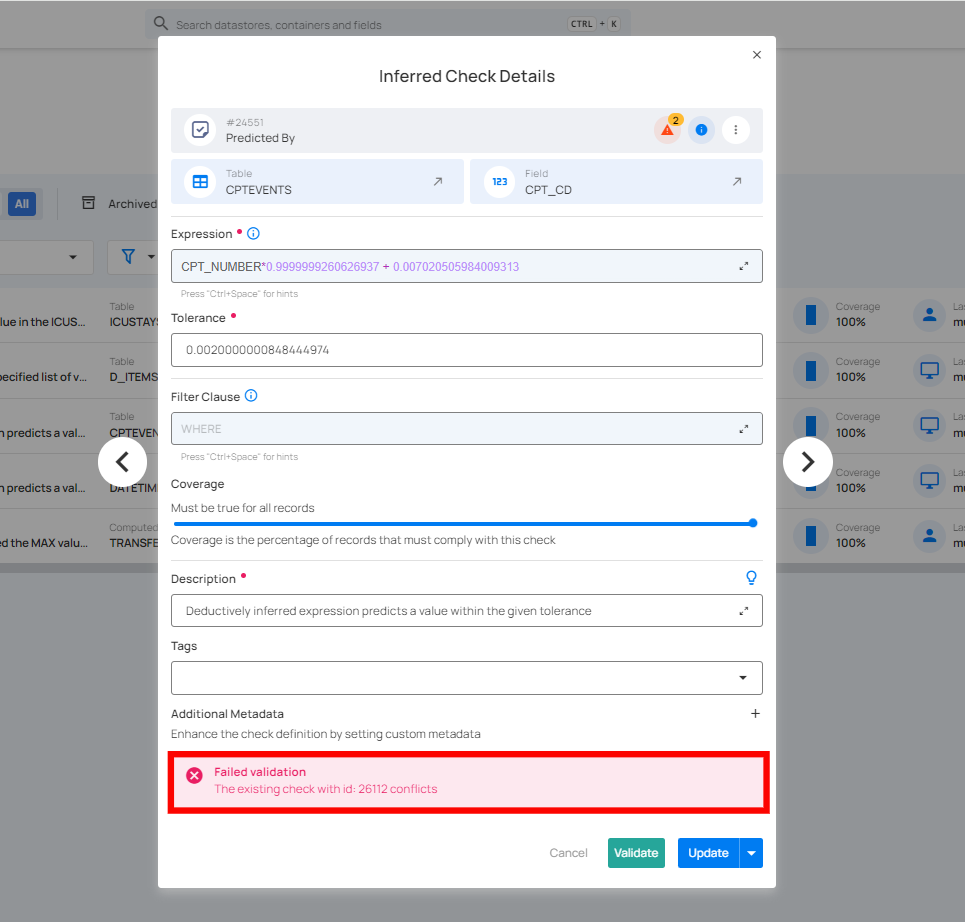Click the checkmark icon beside Predicted By
This screenshot has height=922, width=965.
pyautogui.click(x=200, y=130)
